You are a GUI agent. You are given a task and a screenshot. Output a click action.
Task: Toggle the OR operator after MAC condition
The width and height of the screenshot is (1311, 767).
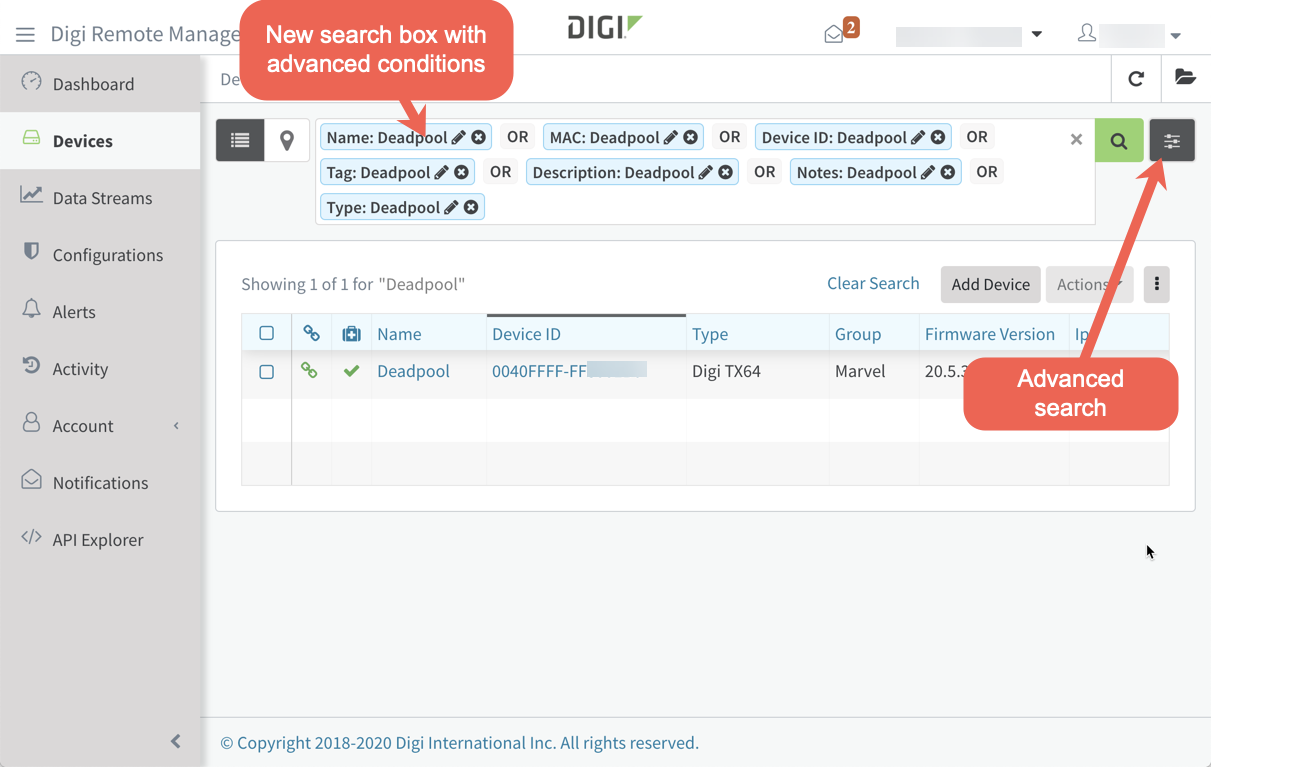pyautogui.click(x=730, y=137)
